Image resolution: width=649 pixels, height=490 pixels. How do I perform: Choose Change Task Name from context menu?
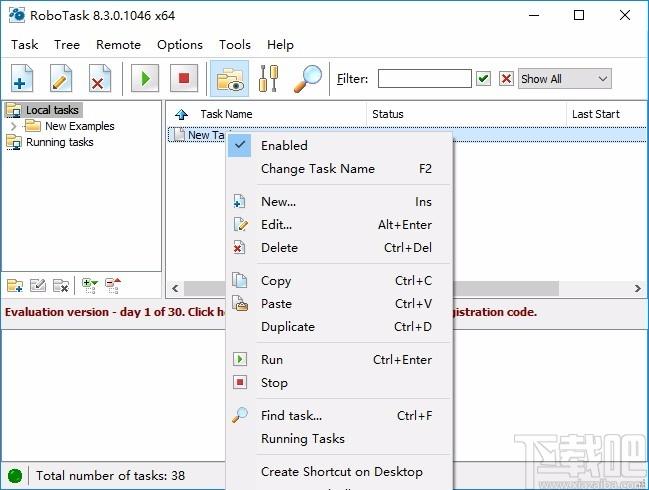(x=340, y=168)
